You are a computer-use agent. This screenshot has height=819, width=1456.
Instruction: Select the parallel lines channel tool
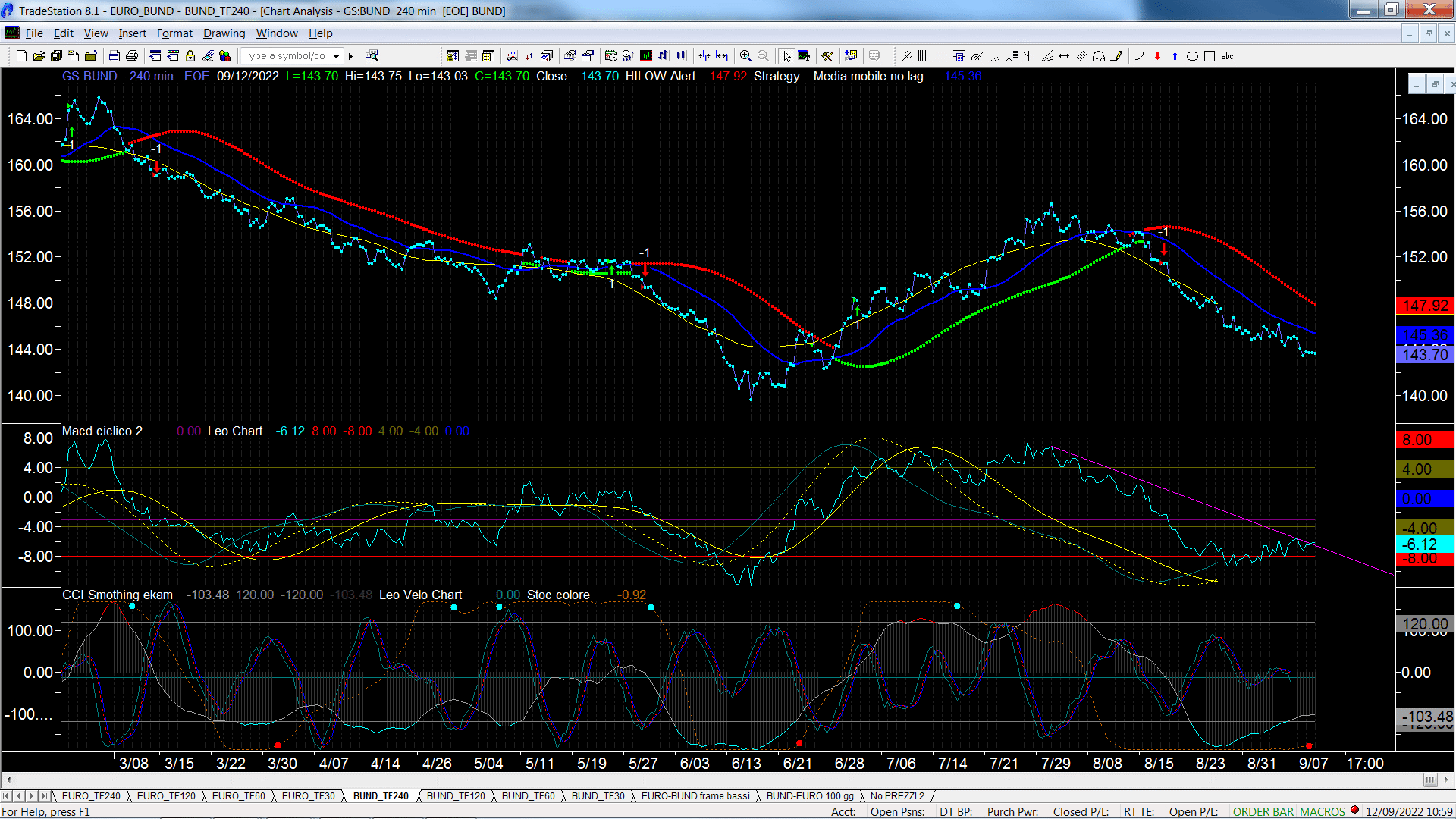pyautogui.click(x=1081, y=55)
